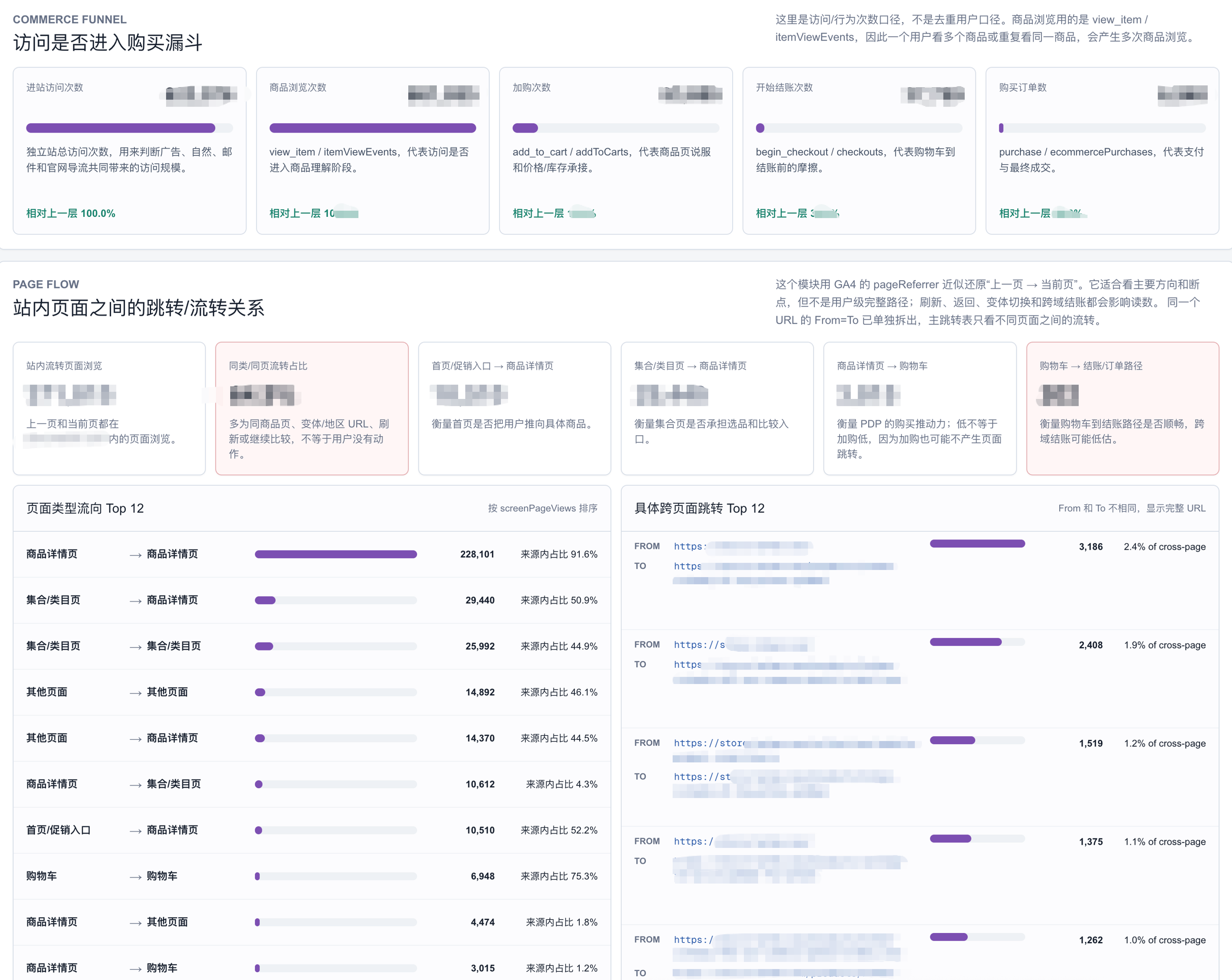The height and width of the screenshot is (980, 1232).
Task: Click the value 4,474 in flow table
Action: click(482, 922)
